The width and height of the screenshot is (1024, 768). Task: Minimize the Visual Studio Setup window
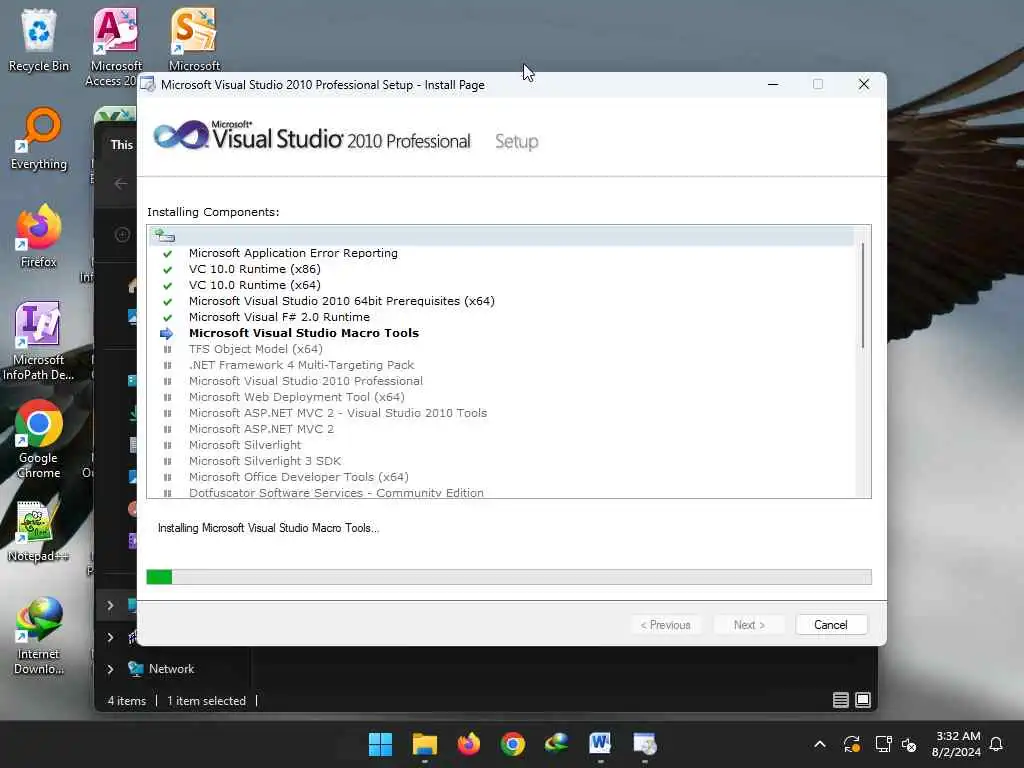tap(773, 84)
